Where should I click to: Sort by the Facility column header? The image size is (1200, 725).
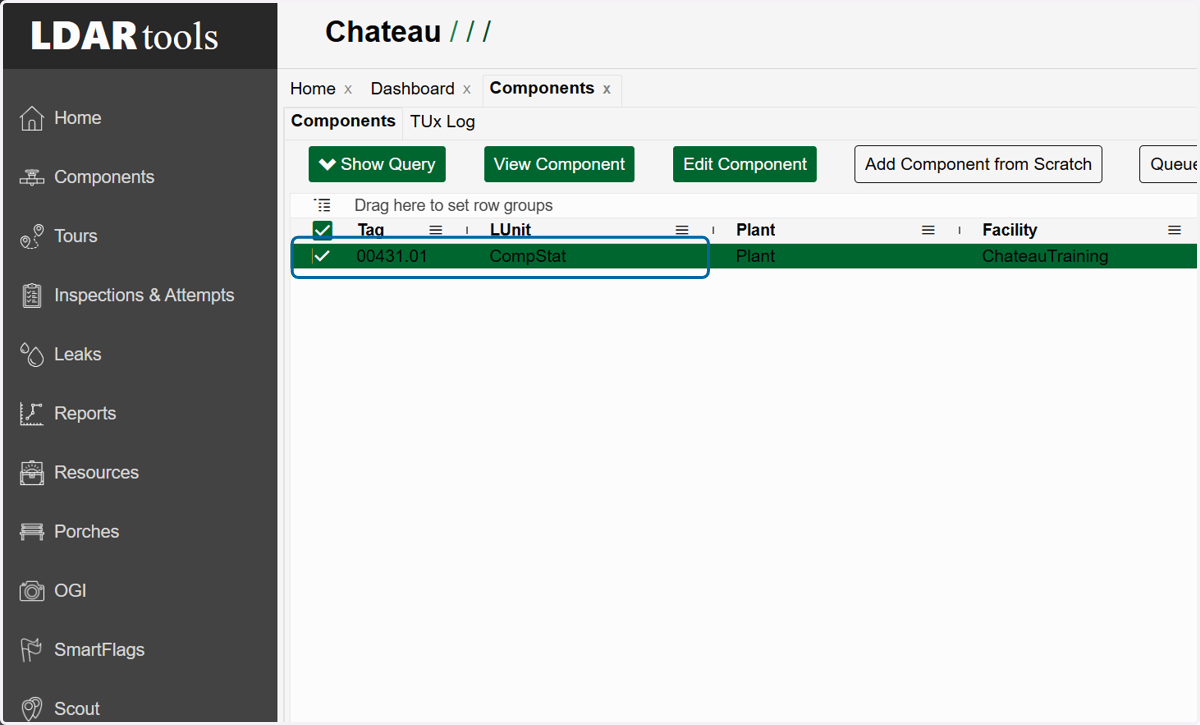[x=1010, y=230]
